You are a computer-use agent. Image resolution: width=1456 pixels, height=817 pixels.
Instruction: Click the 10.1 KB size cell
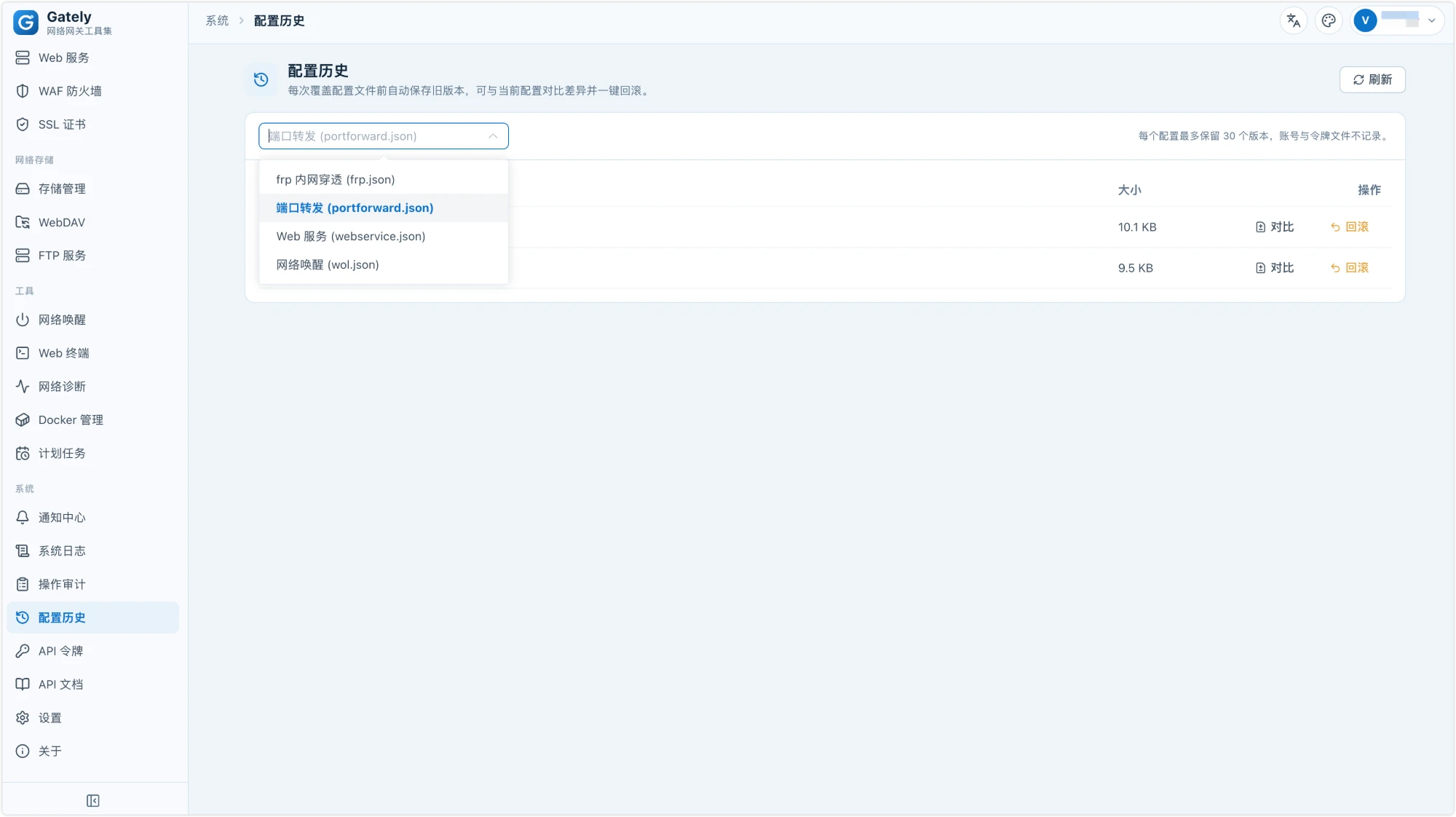coord(1137,227)
